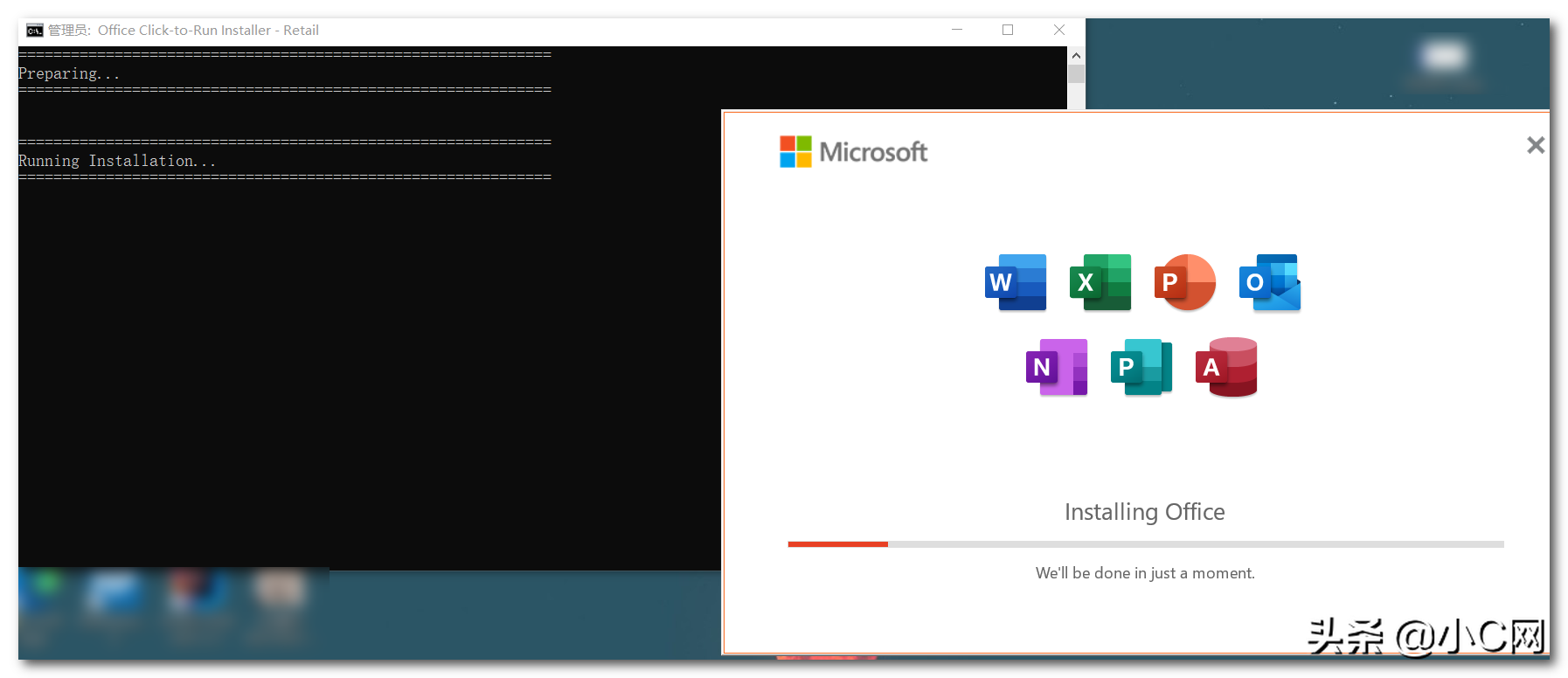Close the Installing Office dialog

tap(1536, 145)
